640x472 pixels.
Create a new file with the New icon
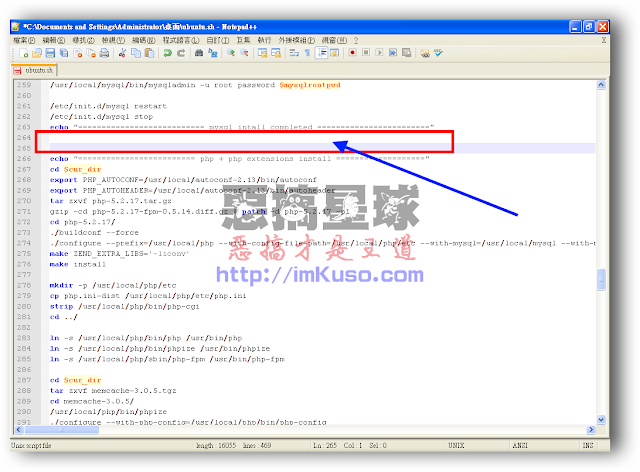(24, 53)
